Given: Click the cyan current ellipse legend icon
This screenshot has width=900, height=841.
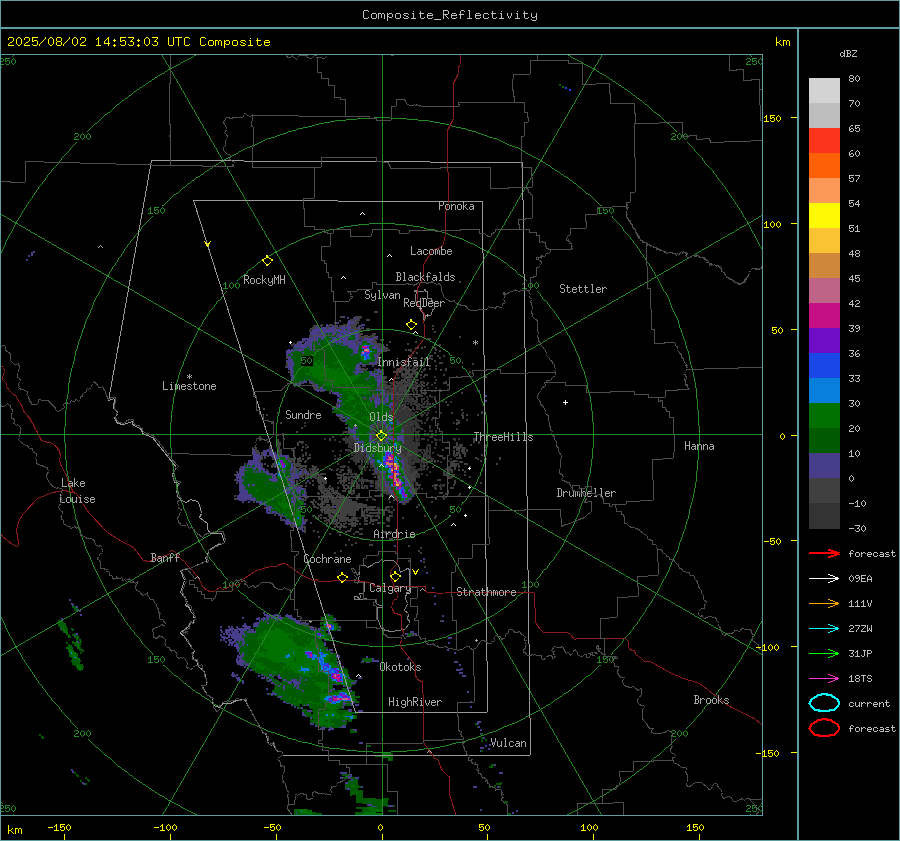Looking at the screenshot, I should [824, 703].
